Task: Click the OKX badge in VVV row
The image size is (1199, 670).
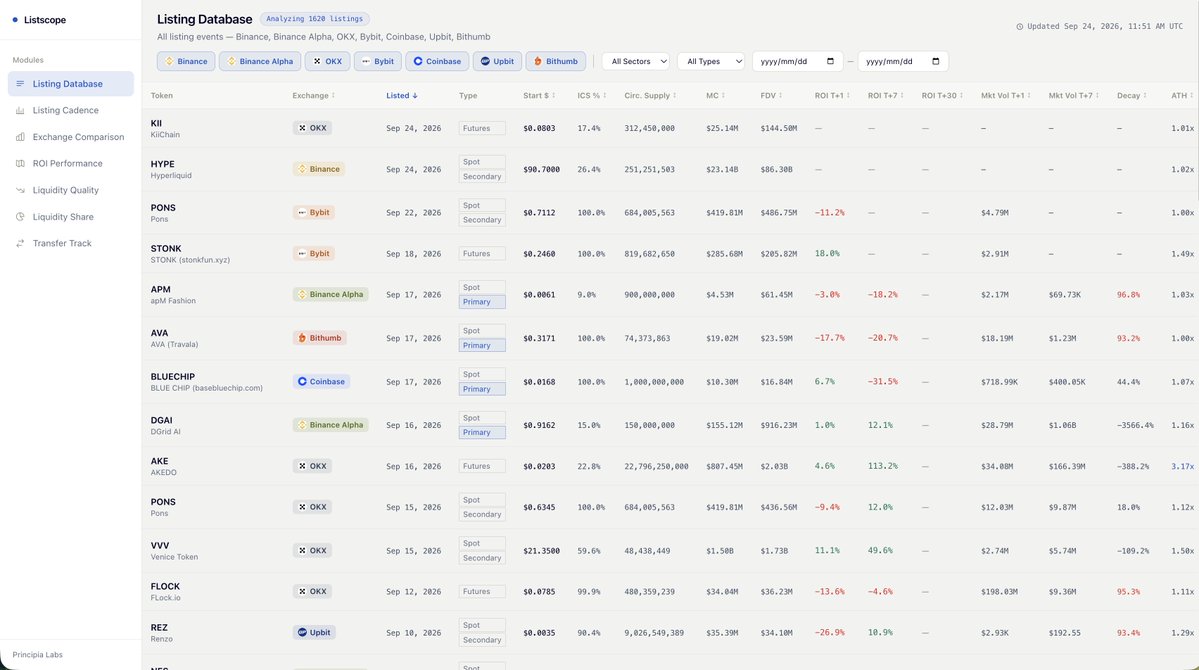Action: (312, 551)
